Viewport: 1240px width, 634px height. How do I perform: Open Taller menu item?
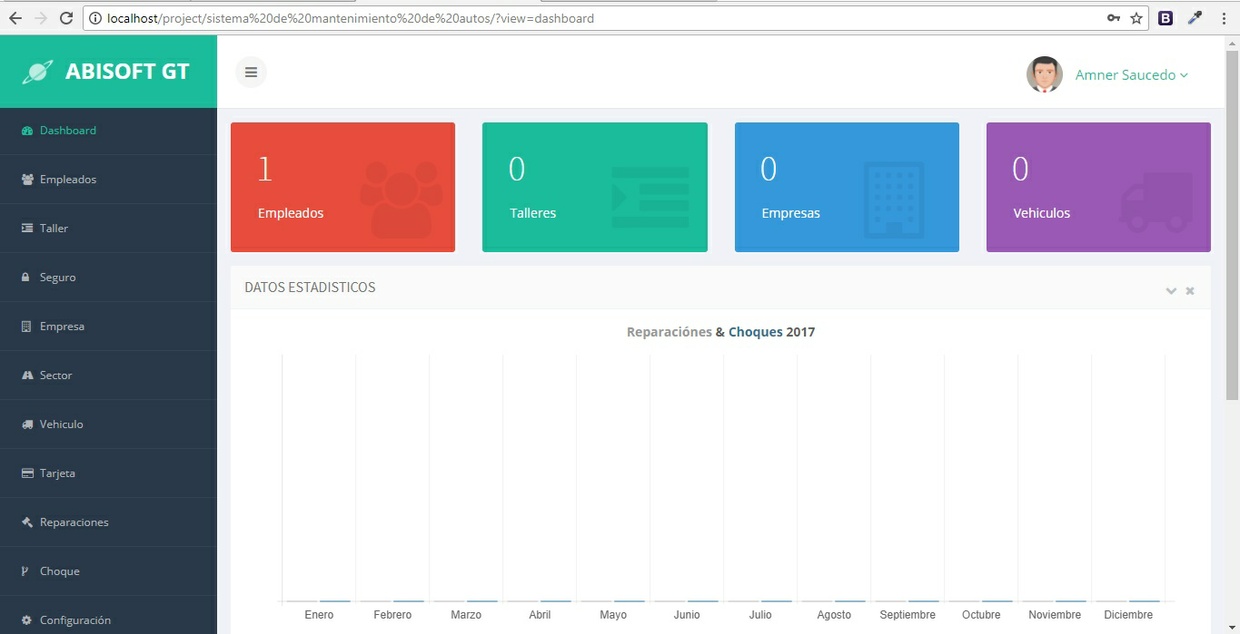(108, 229)
